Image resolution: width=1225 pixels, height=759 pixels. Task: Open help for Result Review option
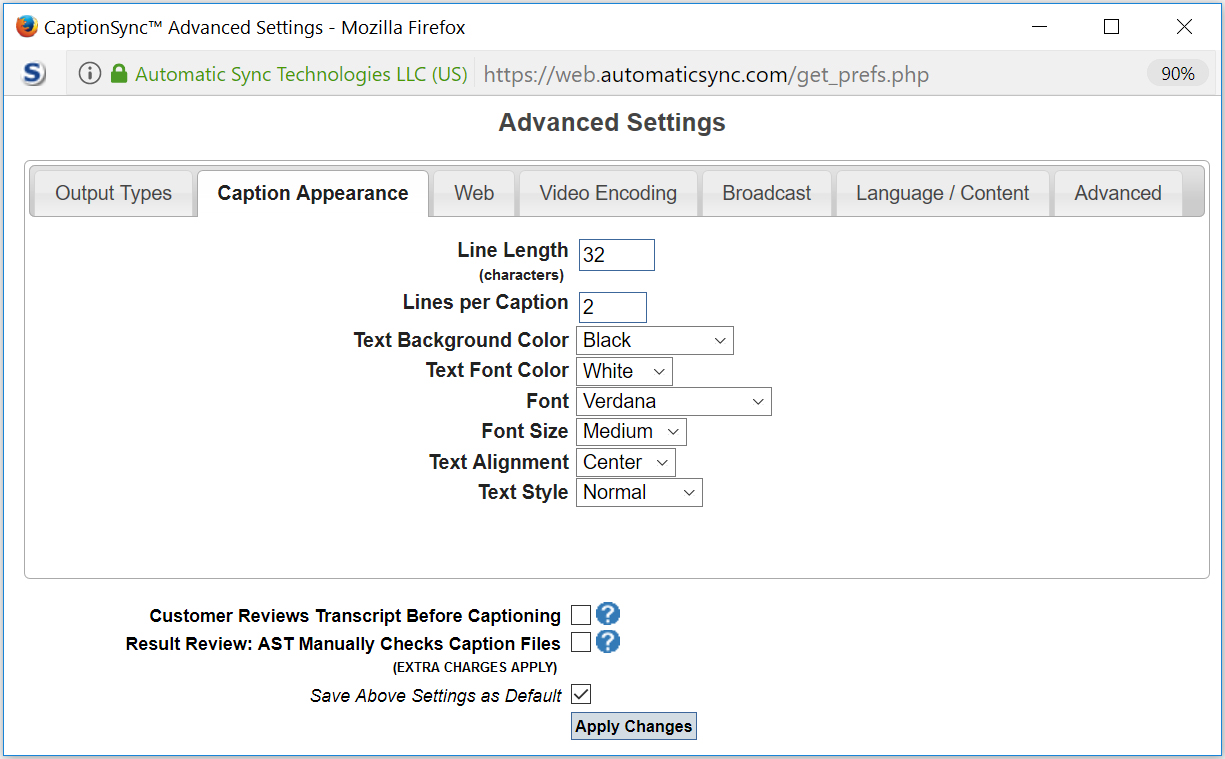(x=608, y=641)
